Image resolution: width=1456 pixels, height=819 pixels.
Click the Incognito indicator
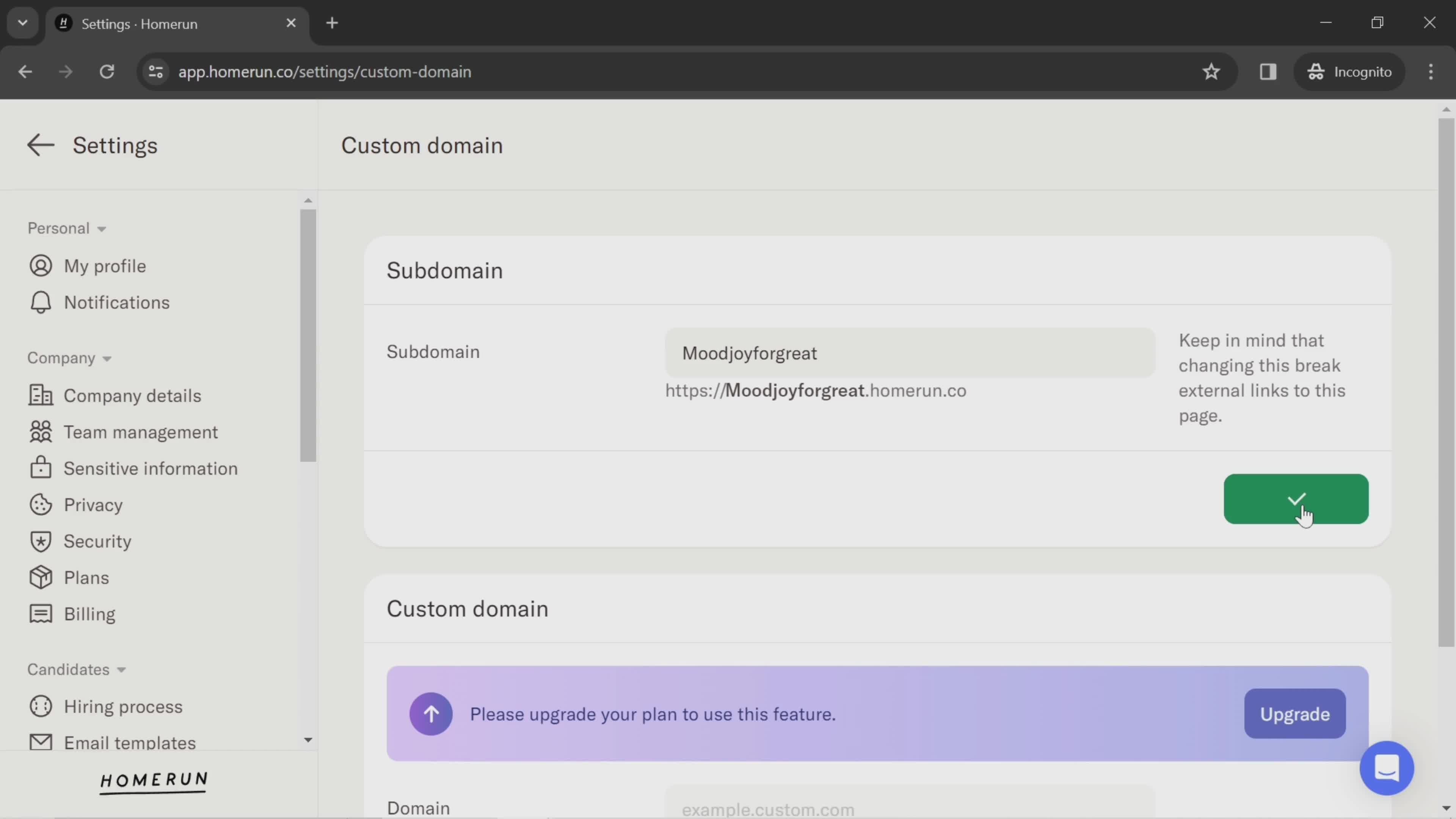(x=1349, y=72)
